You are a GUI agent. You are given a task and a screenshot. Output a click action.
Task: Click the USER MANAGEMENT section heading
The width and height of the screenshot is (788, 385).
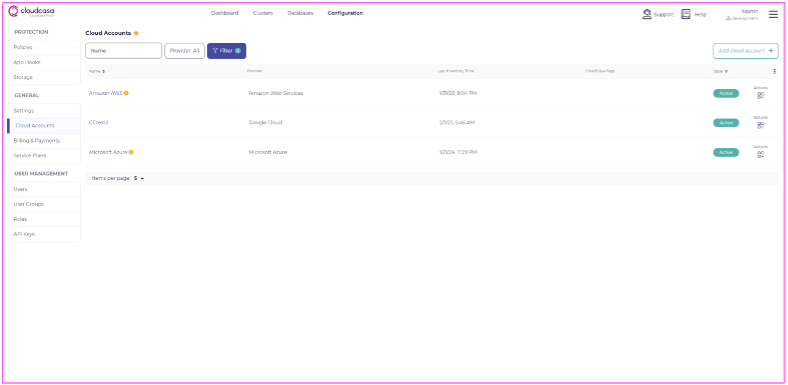pyautogui.click(x=41, y=174)
